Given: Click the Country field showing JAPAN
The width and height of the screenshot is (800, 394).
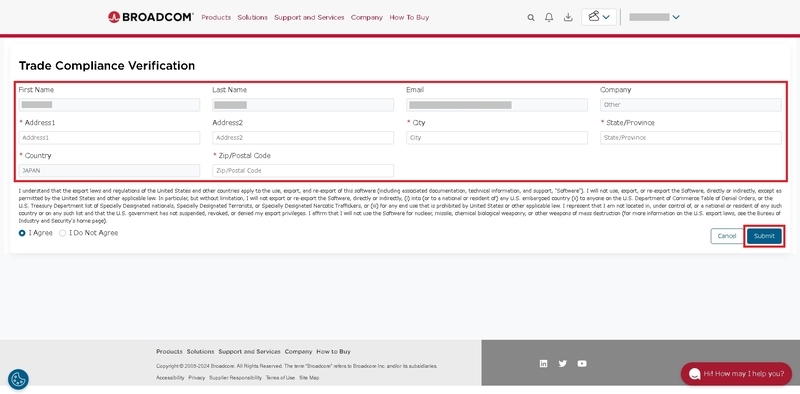Looking at the screenshot, I should coord(110,171).
